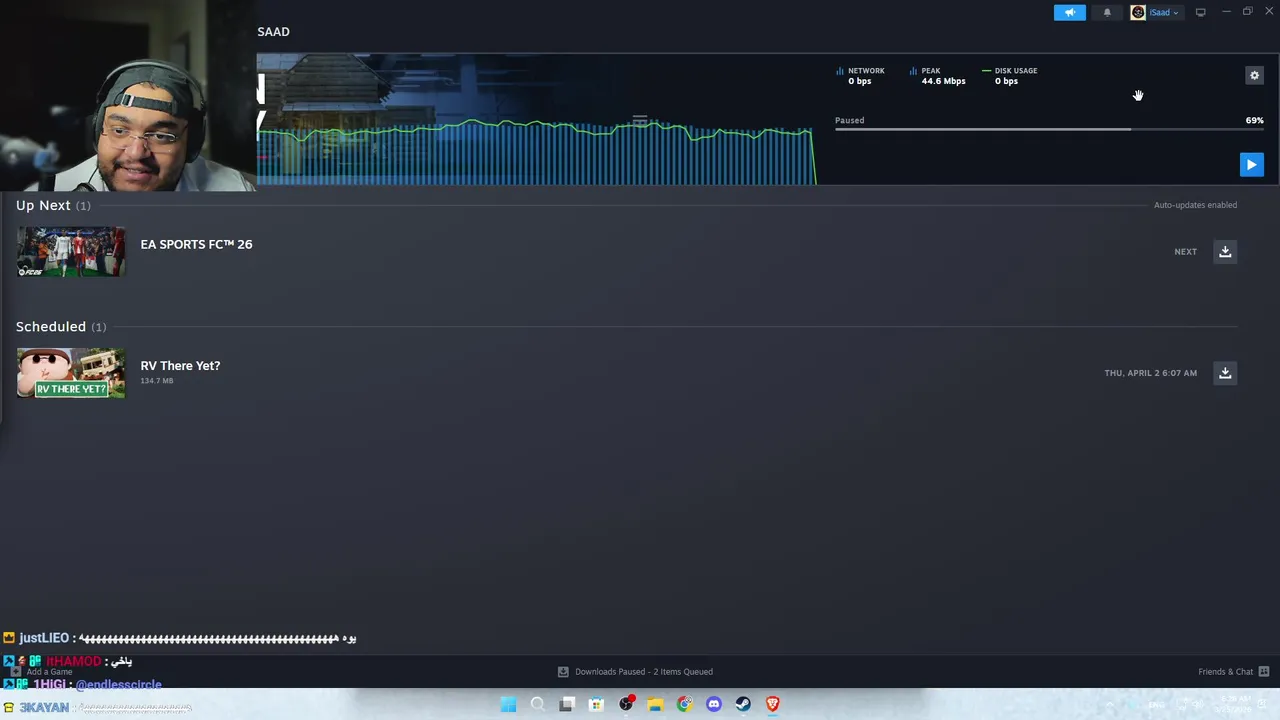Open Brave browser from taskbar
This screenshot has height=720, width=1280.
pos(772,704)
